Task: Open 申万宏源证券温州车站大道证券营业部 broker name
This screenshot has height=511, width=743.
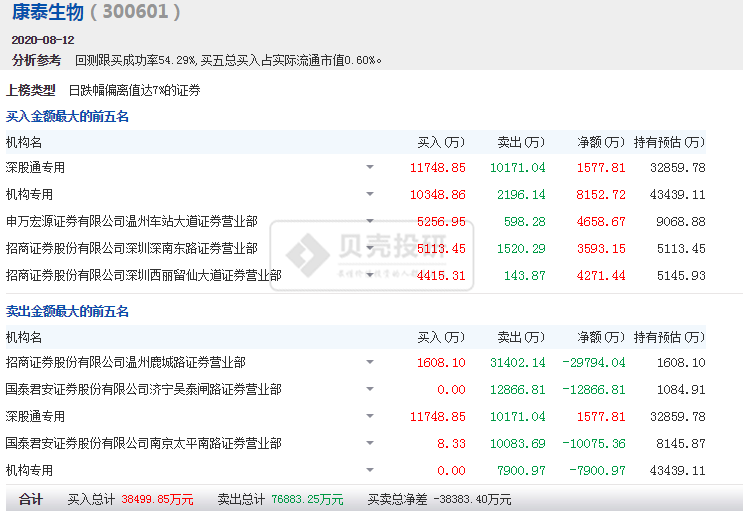Action: (x=131, y=221)
